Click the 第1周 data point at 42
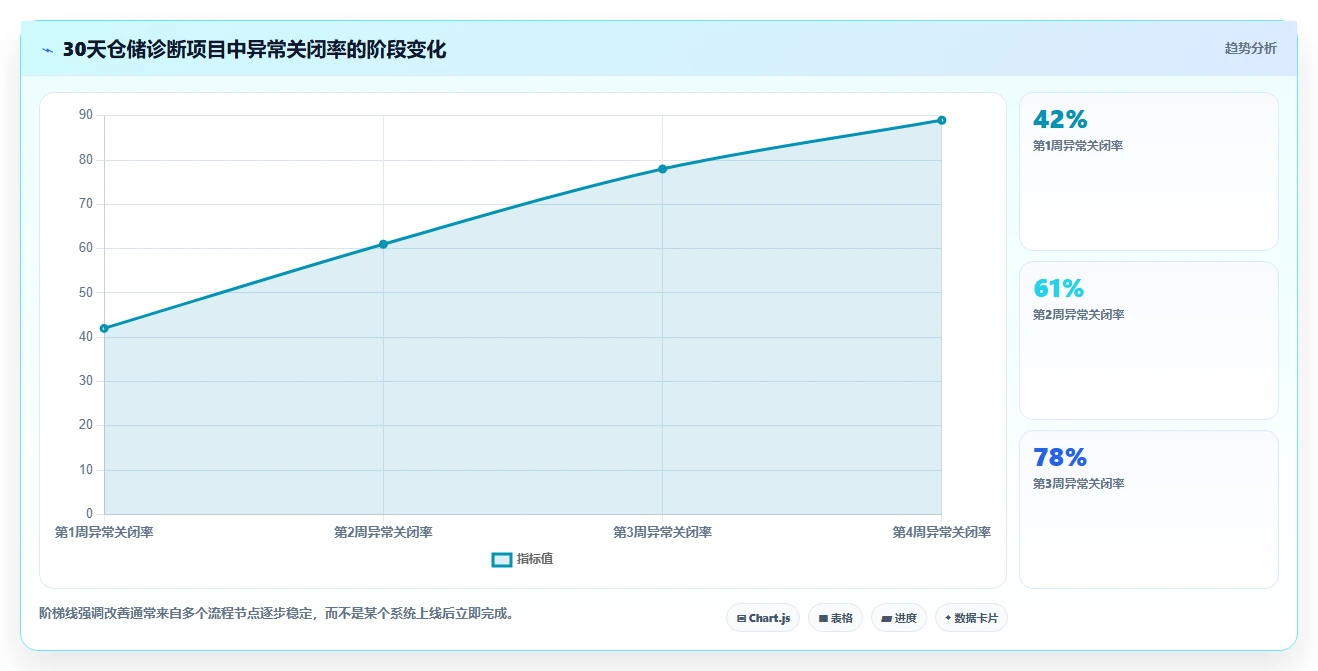The image size is (1318, 671). coord(104,328)
